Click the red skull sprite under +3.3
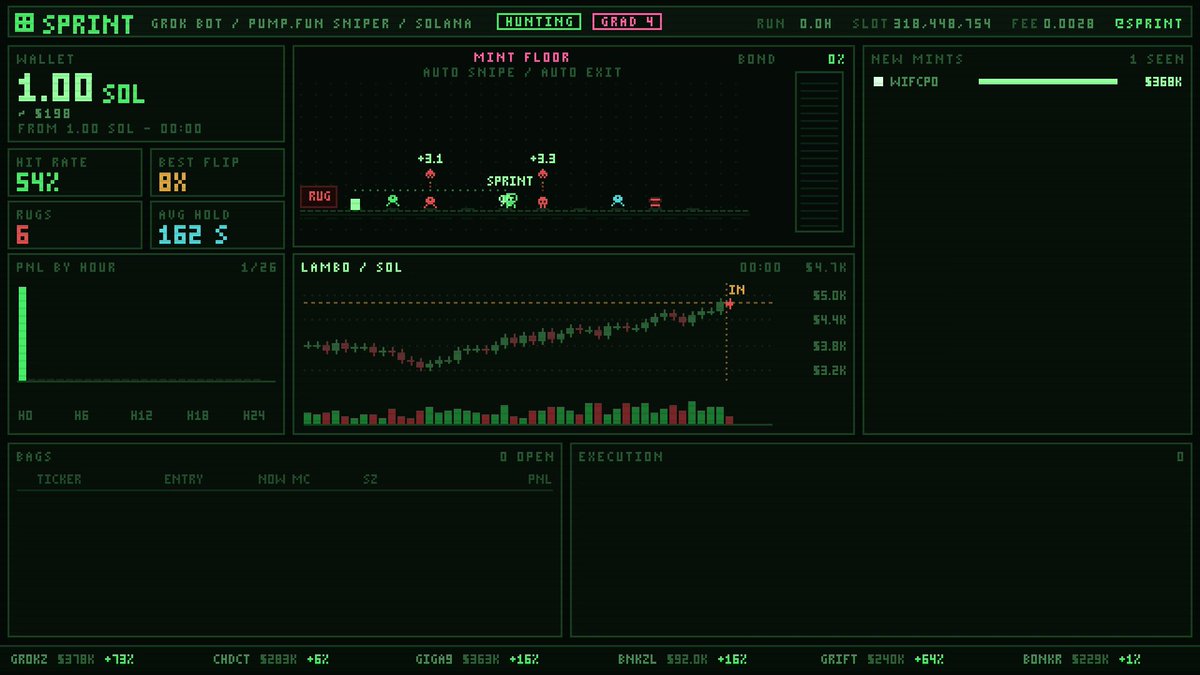This screenshot has height=675, width=1200. pyautogui.click(x=542, y=201)
